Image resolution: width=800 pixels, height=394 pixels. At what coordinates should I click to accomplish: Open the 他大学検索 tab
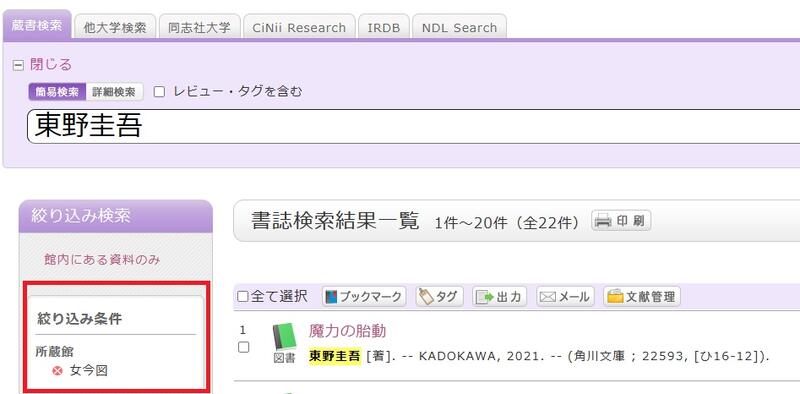[115, 28]
